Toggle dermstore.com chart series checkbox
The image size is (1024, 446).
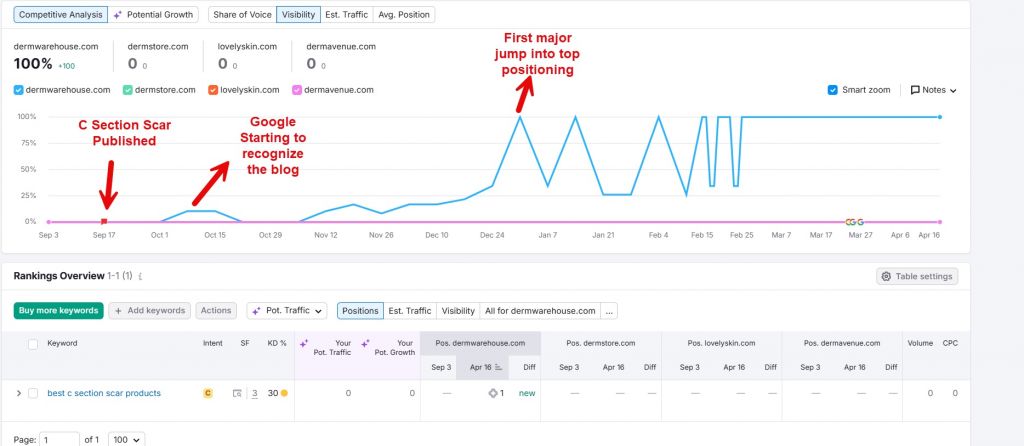(x=128, y=90)
